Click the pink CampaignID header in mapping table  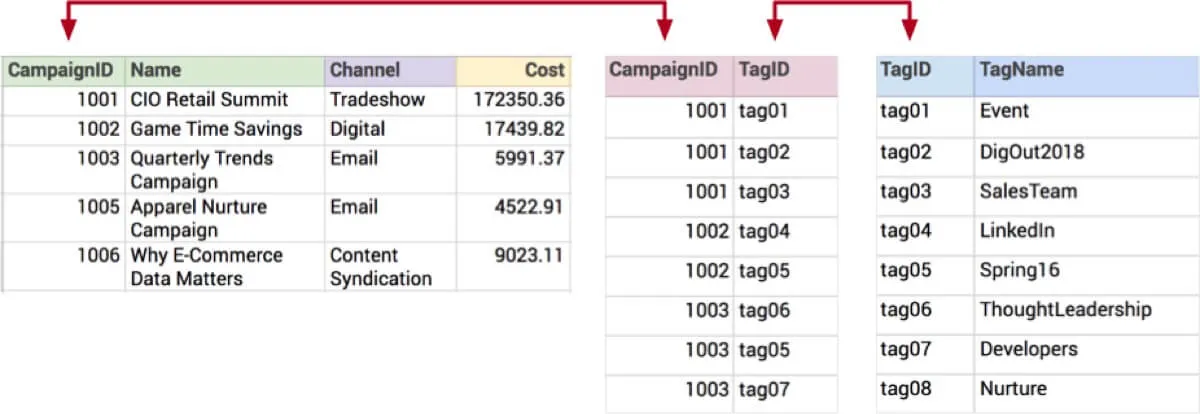point(668,70)
